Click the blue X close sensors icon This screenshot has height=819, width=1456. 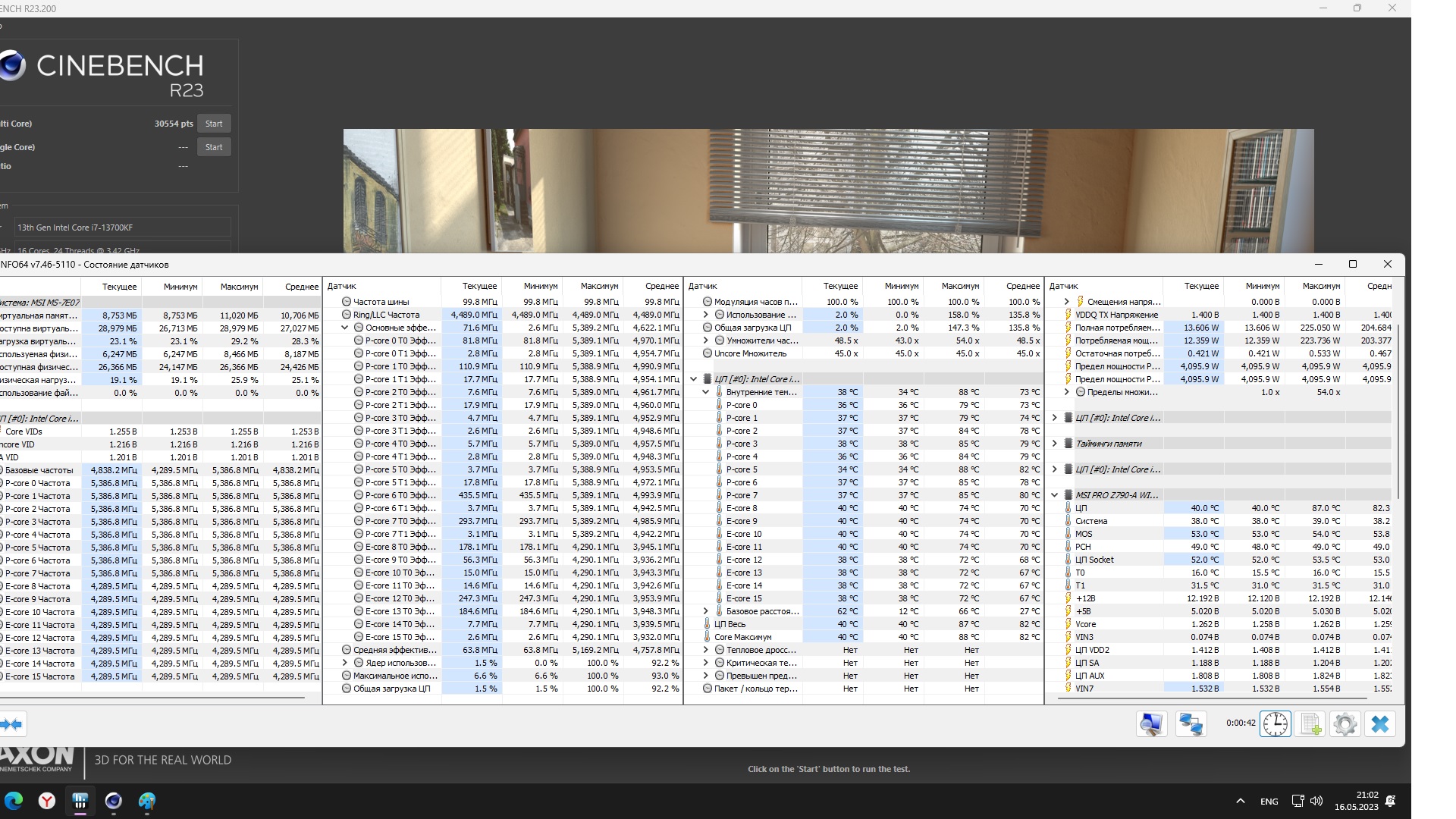[x=1379, y=724]
